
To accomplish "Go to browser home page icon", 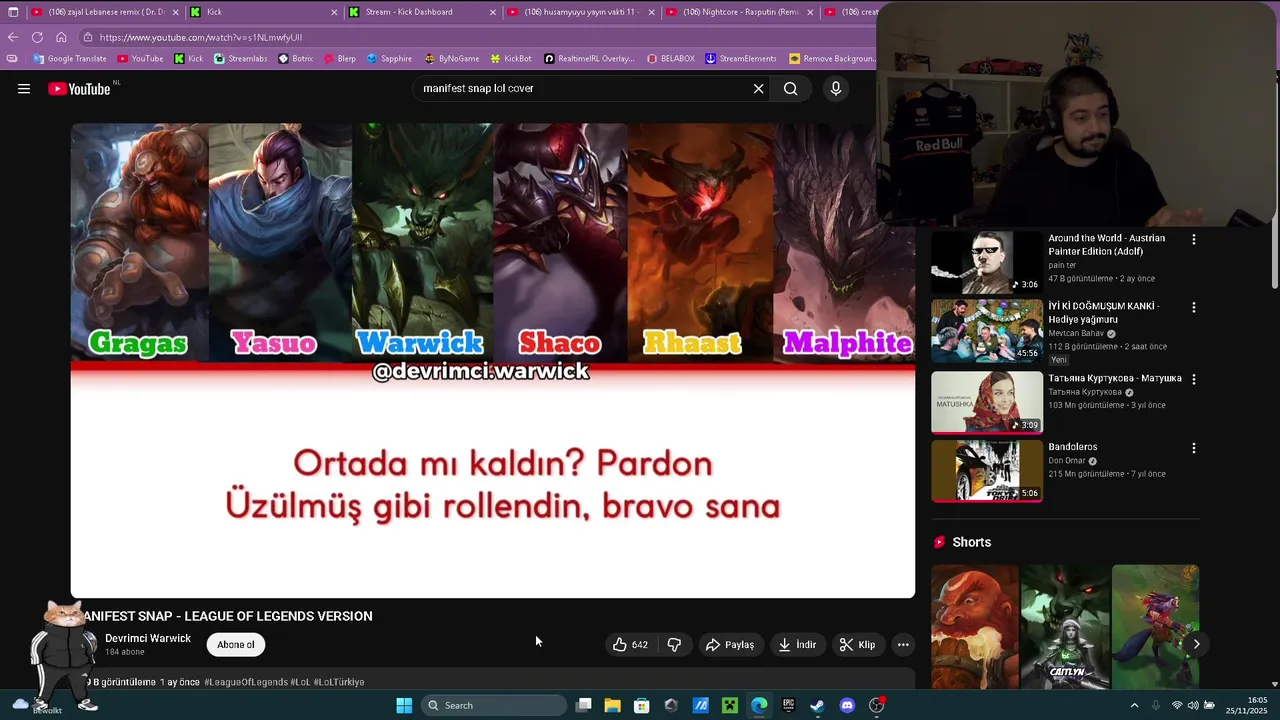I will coord(61,37).
